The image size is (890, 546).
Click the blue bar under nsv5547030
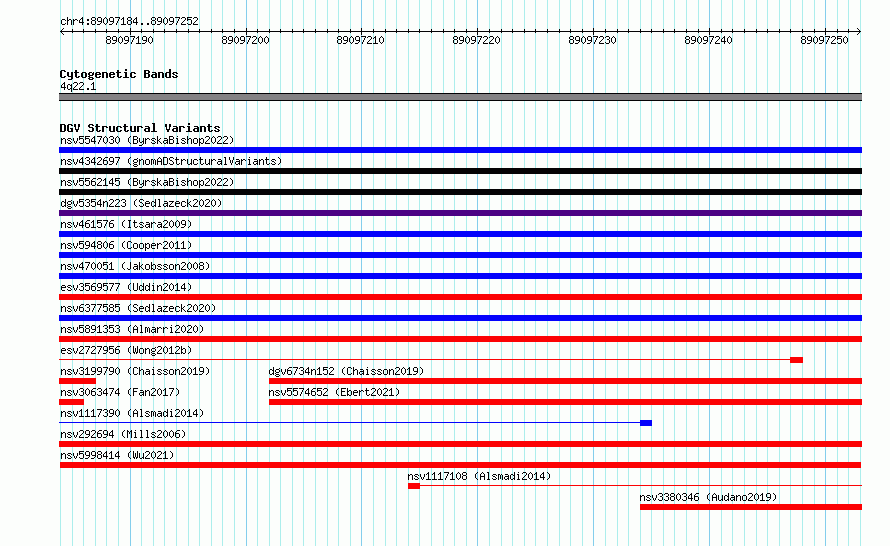460,150
